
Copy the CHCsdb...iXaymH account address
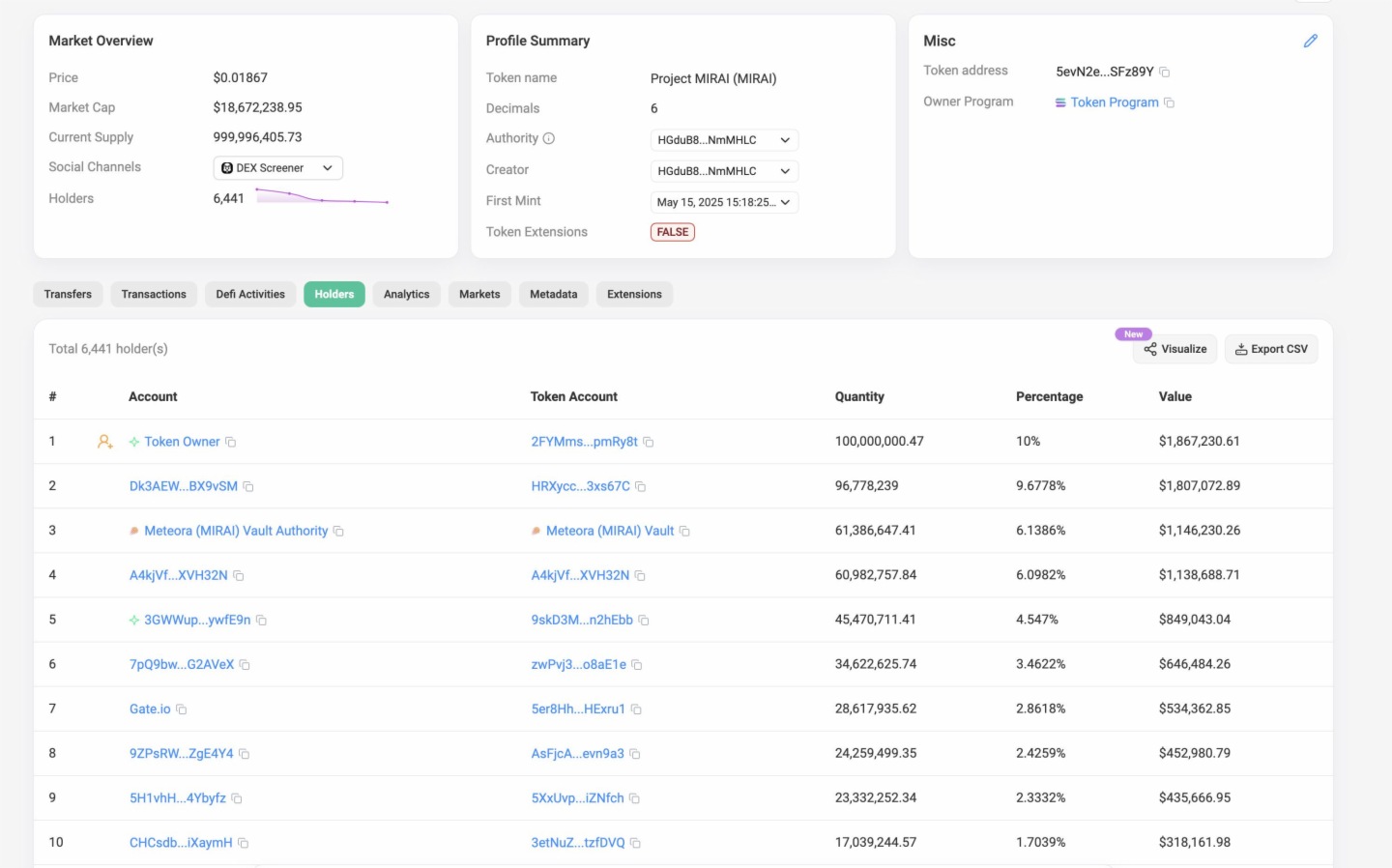[x=244, y=843]
